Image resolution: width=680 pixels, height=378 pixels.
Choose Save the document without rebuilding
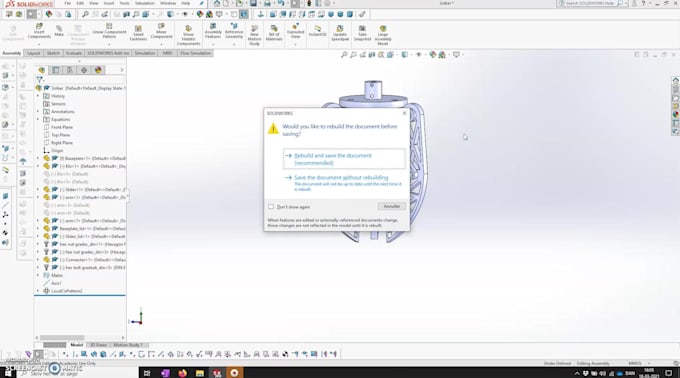(x=343, y=183)
